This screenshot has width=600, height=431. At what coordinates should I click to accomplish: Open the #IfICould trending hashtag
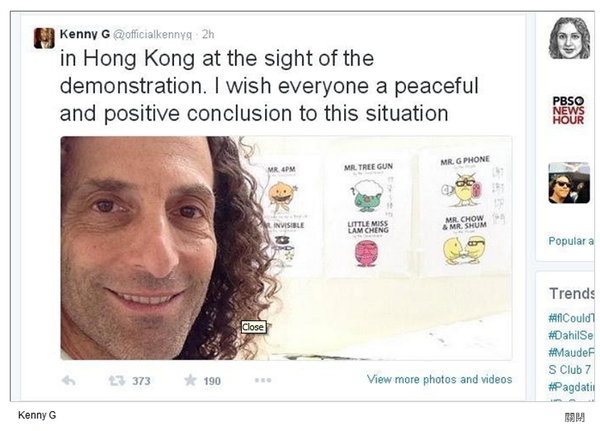coord(571,318)
